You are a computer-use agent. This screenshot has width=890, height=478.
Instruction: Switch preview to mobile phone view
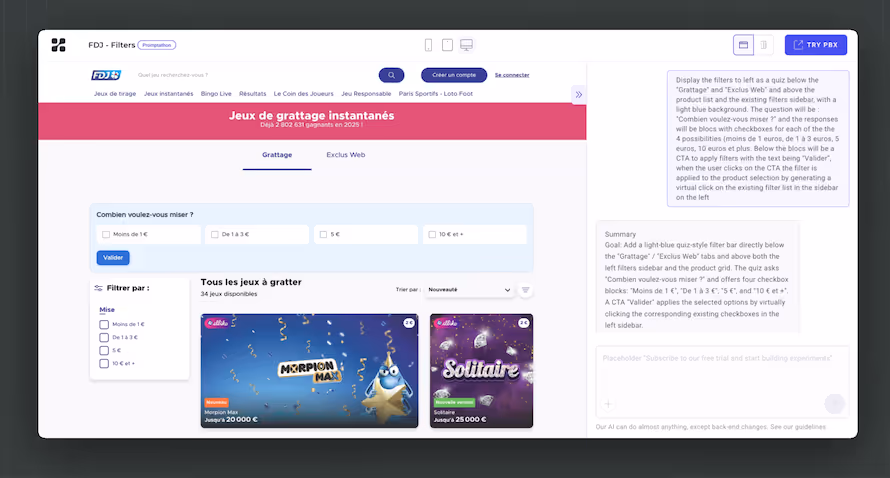tap(429, 45)
